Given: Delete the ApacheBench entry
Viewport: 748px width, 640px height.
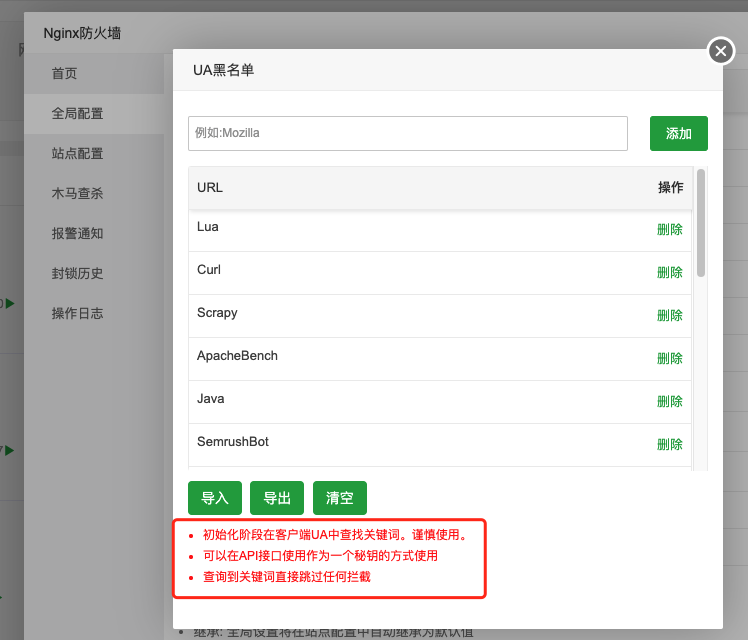Looking at the screenshot, I should click(x=669, y=359).
